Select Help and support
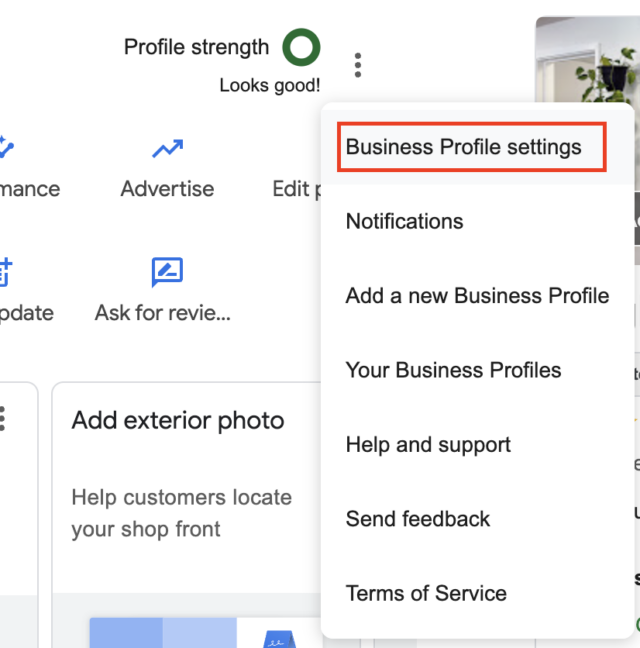Viewport: 640px width, 648px height. tap(428, 445)
